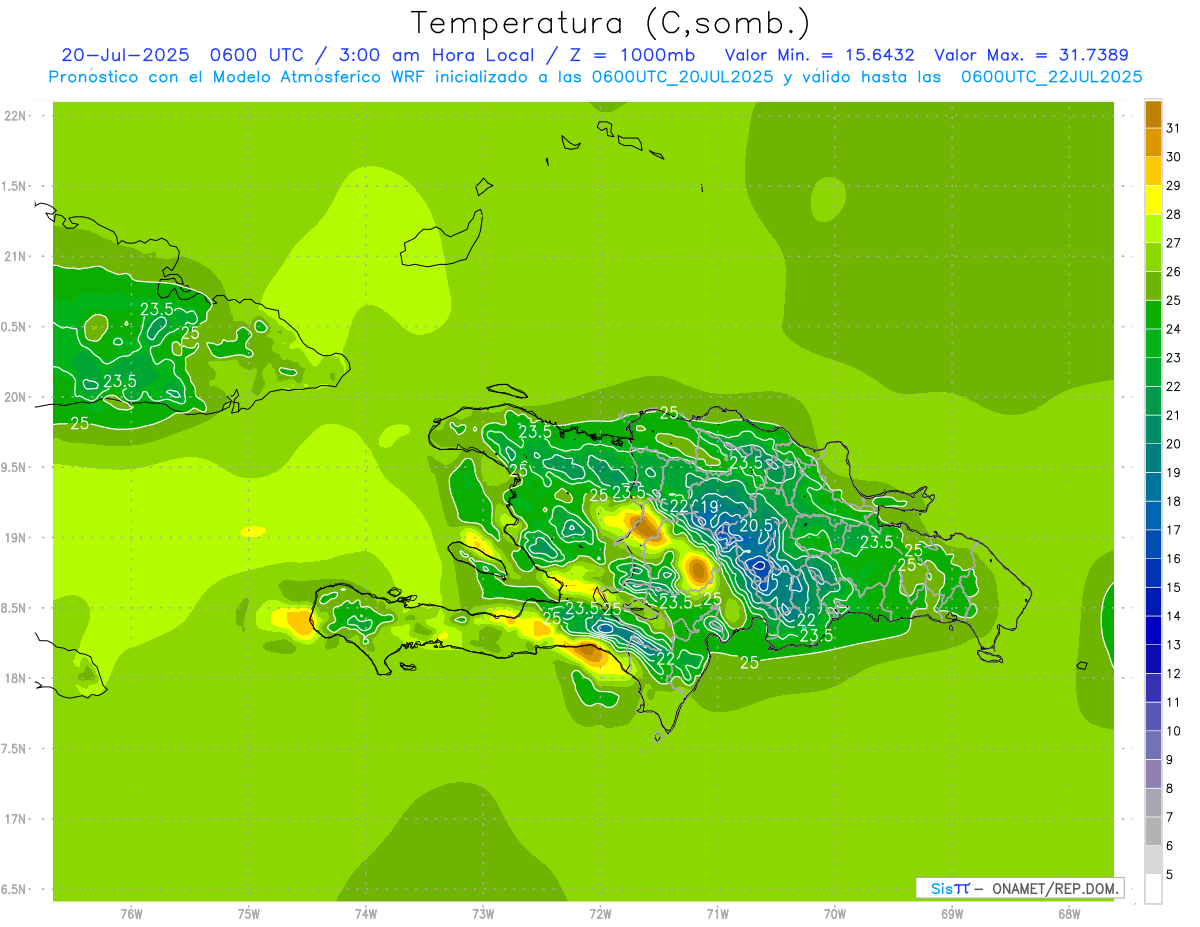Click the 'Temperatura (C,somb.)' map title
The width and height of the screenshot is (1200, 927).
coord(610,22)
